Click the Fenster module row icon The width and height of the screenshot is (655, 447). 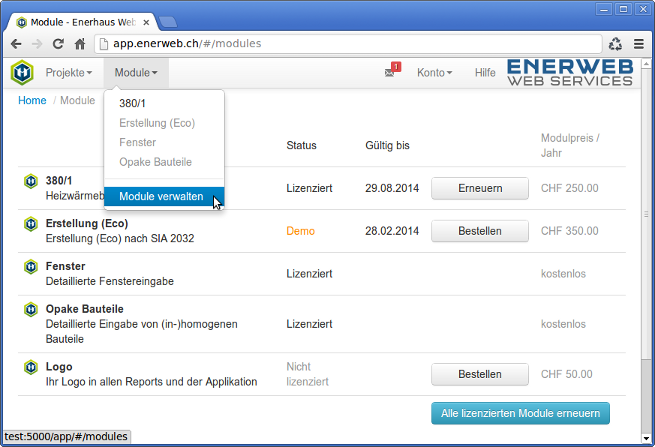(30, 267)
